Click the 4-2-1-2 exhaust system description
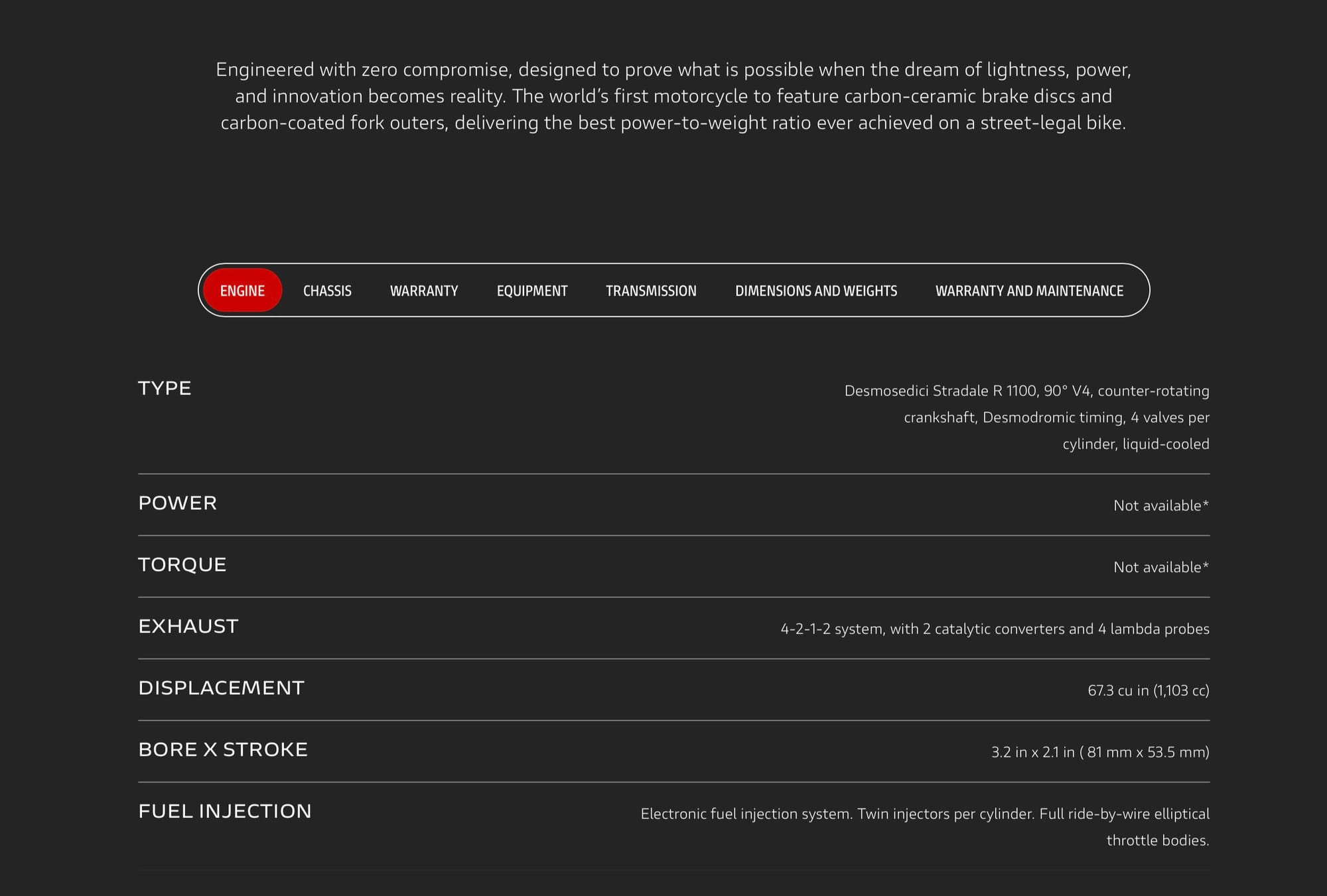This screenshot has width=1327, height=896. [994, 629]
